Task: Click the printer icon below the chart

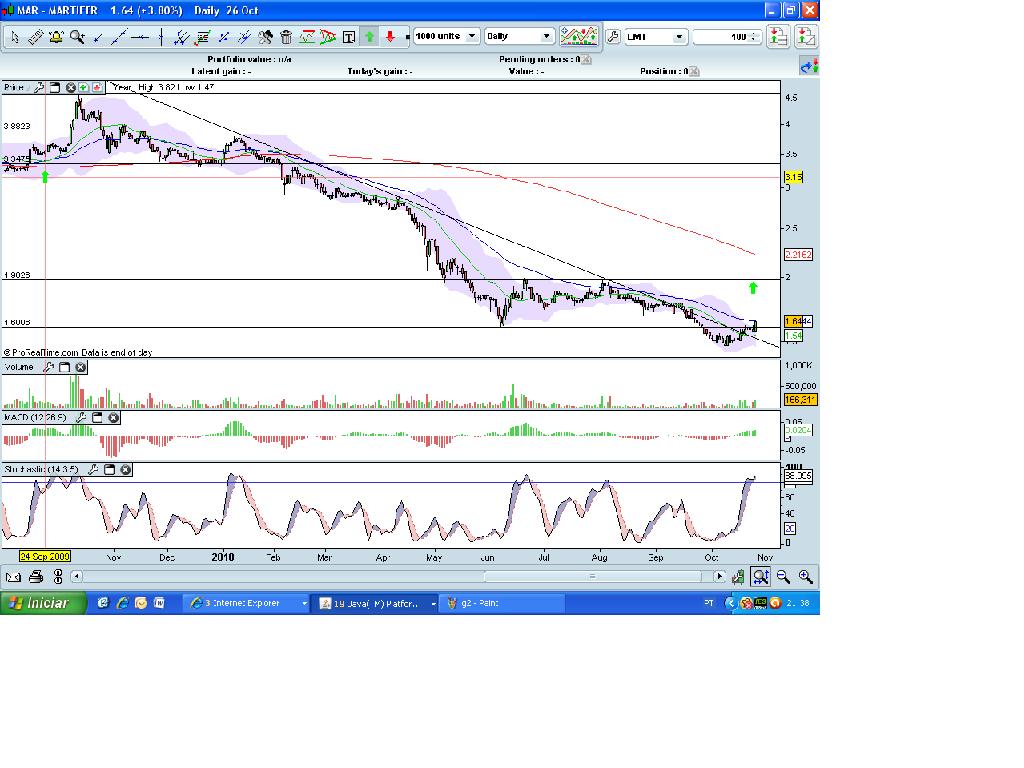Action: point(36,577)
